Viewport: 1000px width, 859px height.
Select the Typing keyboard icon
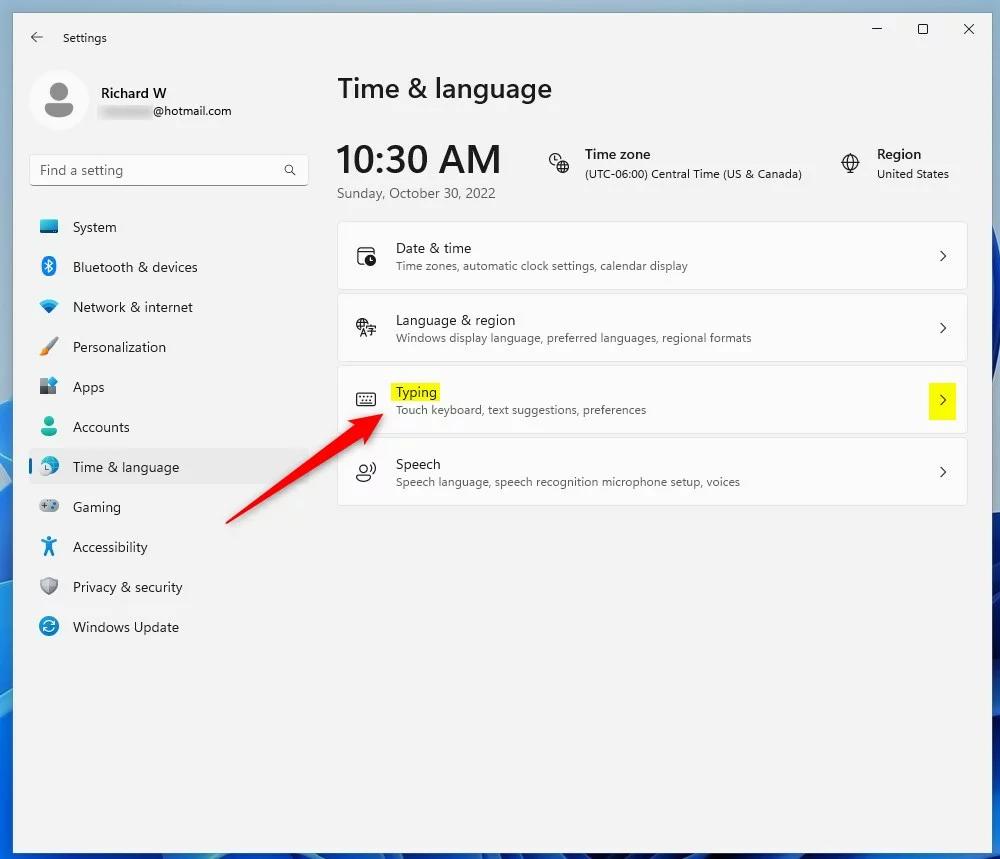[365, 399]
